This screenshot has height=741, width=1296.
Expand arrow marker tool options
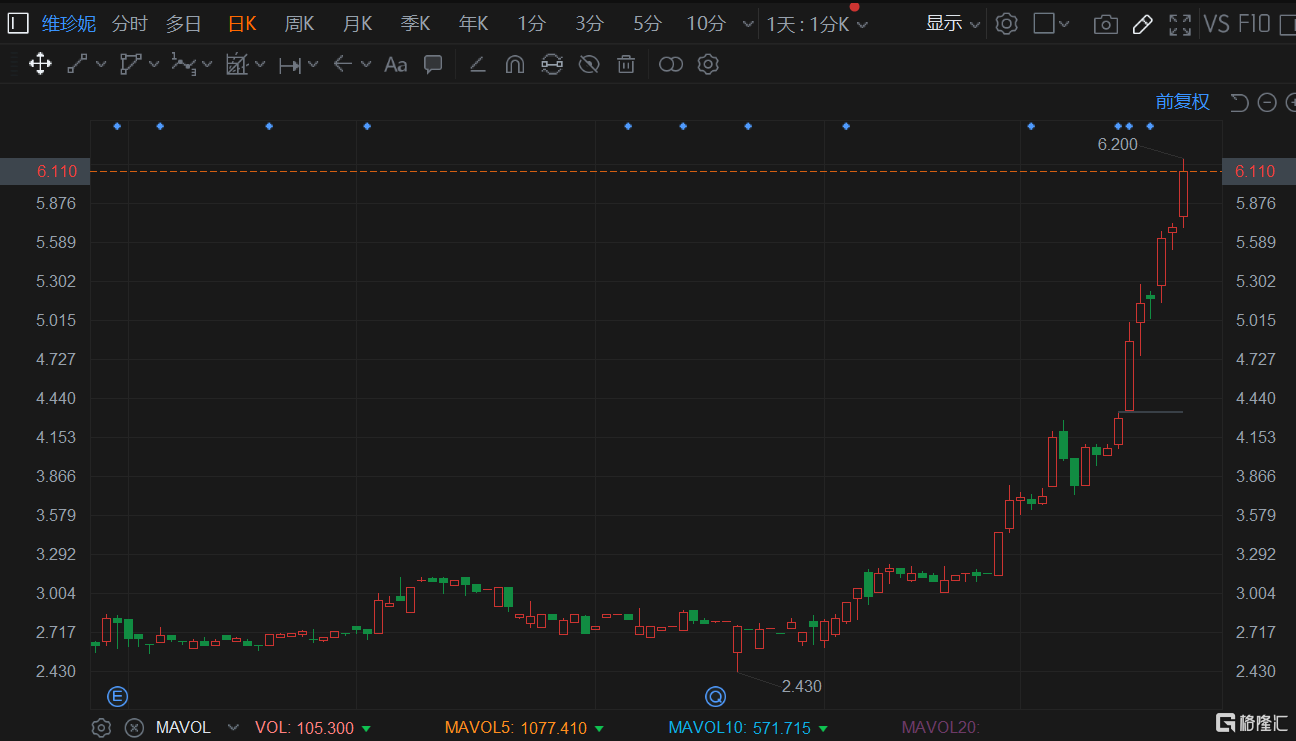coord(366,65)
